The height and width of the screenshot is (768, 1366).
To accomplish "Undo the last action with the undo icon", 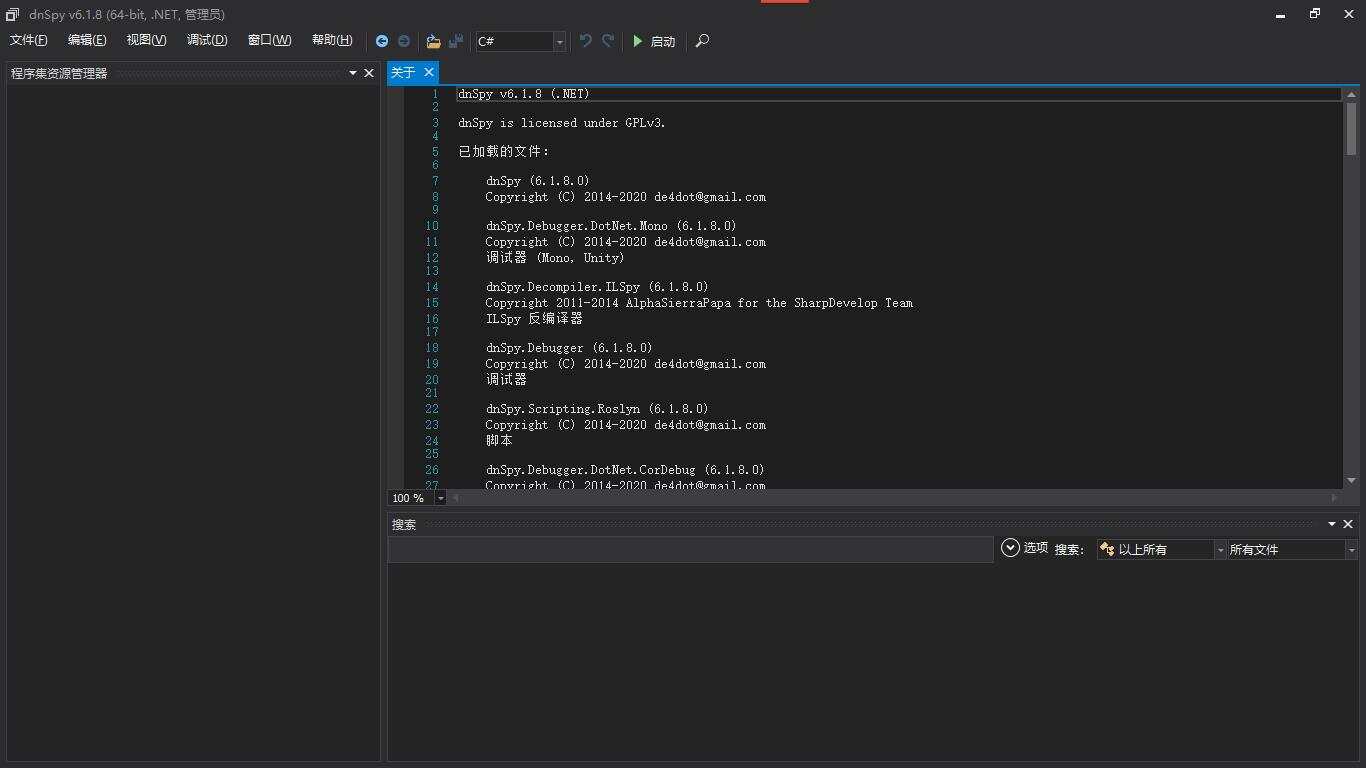I will tap(585, 41).
